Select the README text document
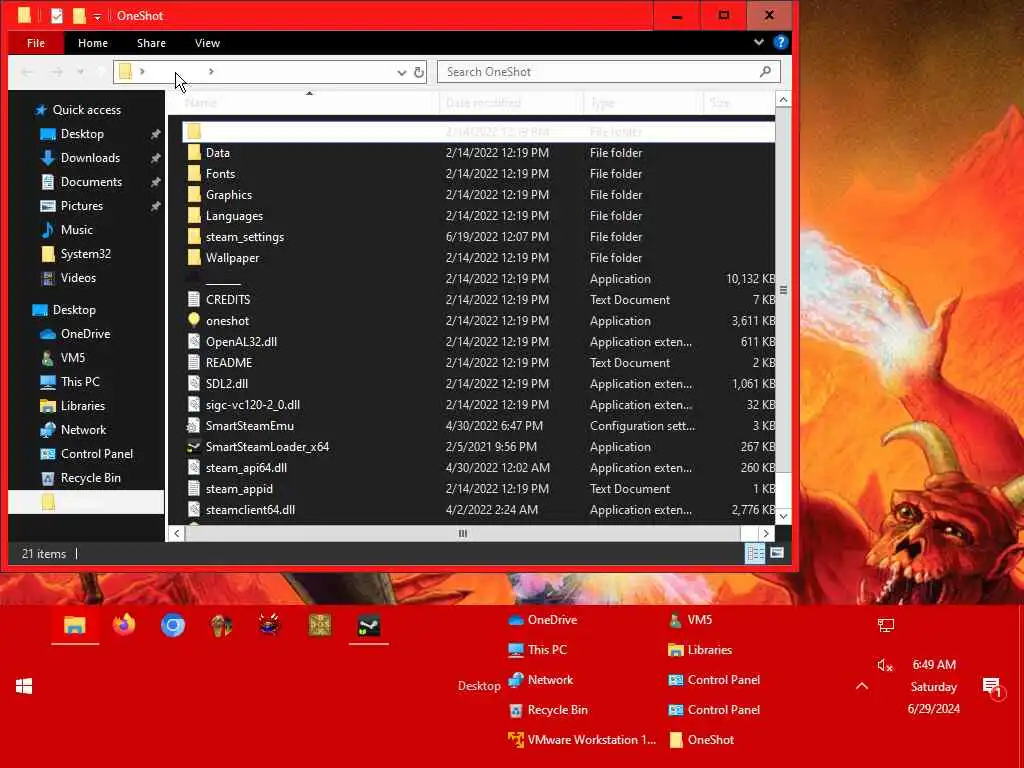Image resolution: width=1024 pixels, height=768 pixels. [229, 362]
